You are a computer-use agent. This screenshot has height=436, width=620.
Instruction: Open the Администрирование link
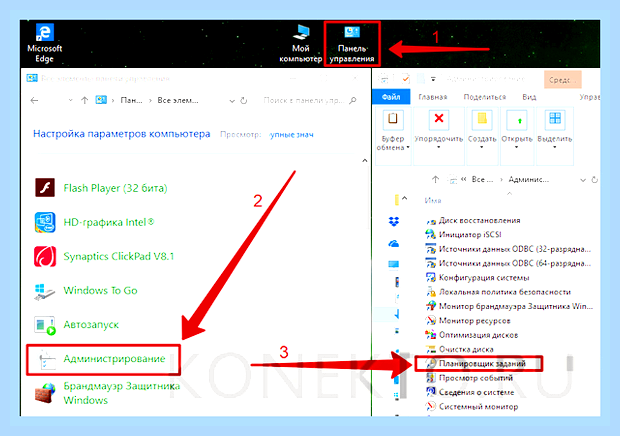tap(114, 359)
